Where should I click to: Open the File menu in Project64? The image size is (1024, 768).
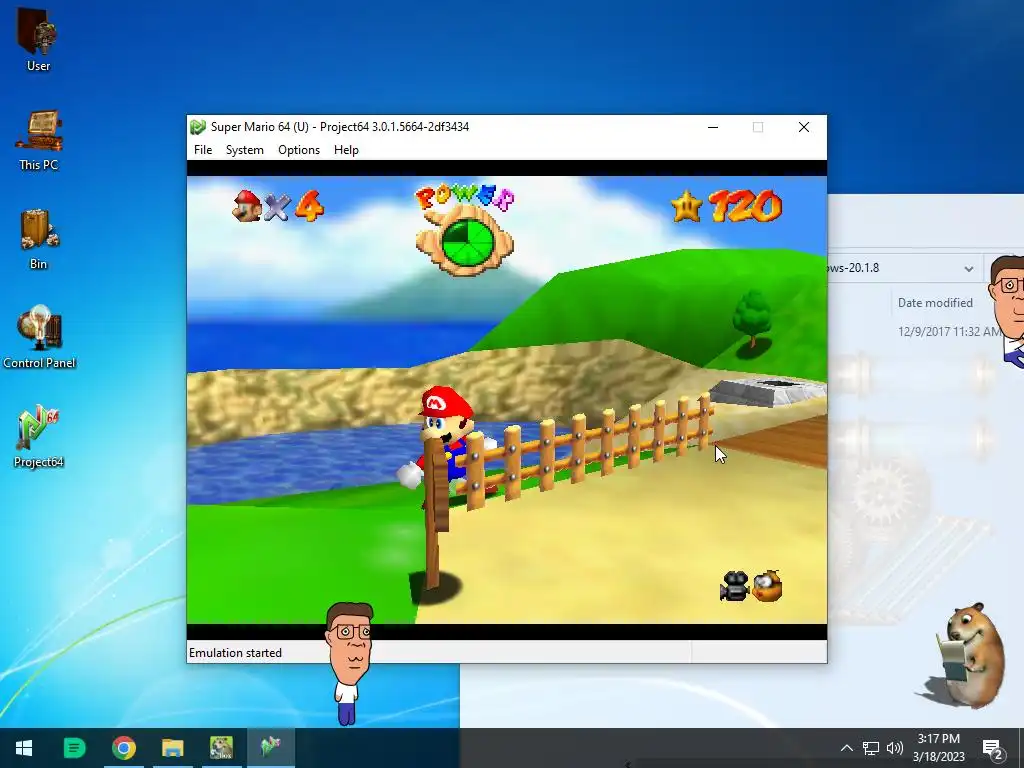[x=203, y=150]
